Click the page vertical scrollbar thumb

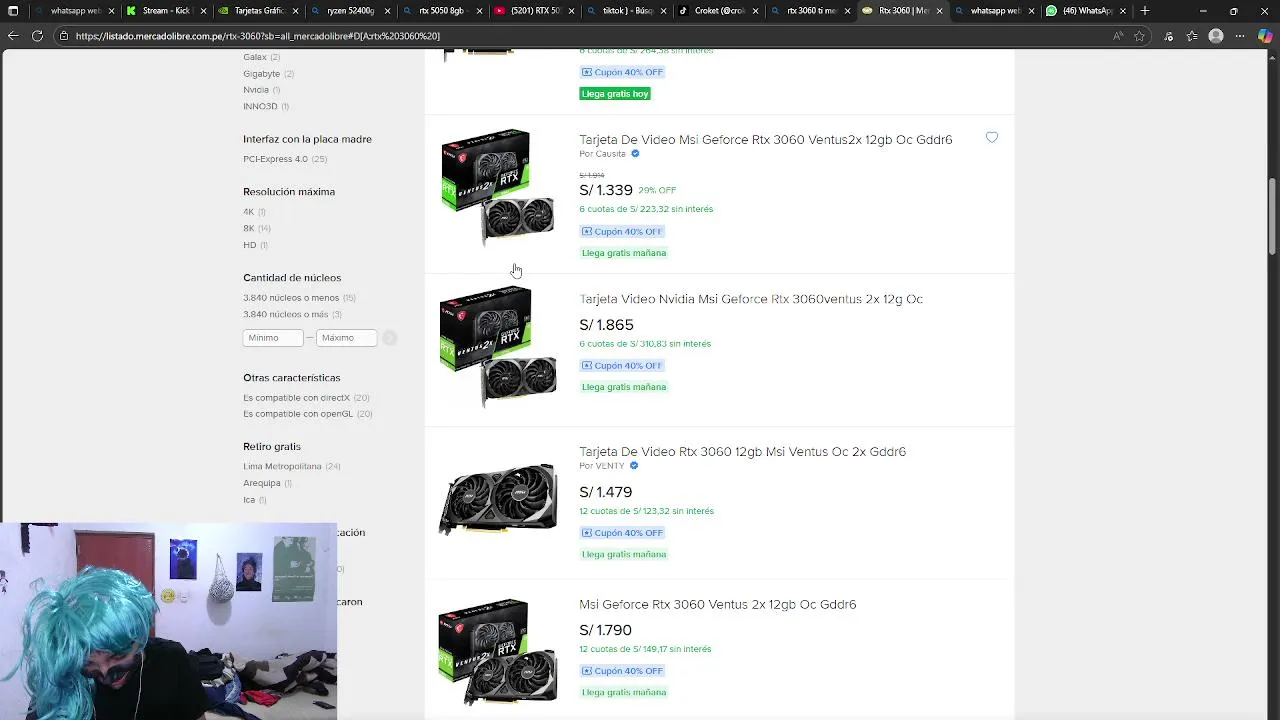coord(1272,215)
